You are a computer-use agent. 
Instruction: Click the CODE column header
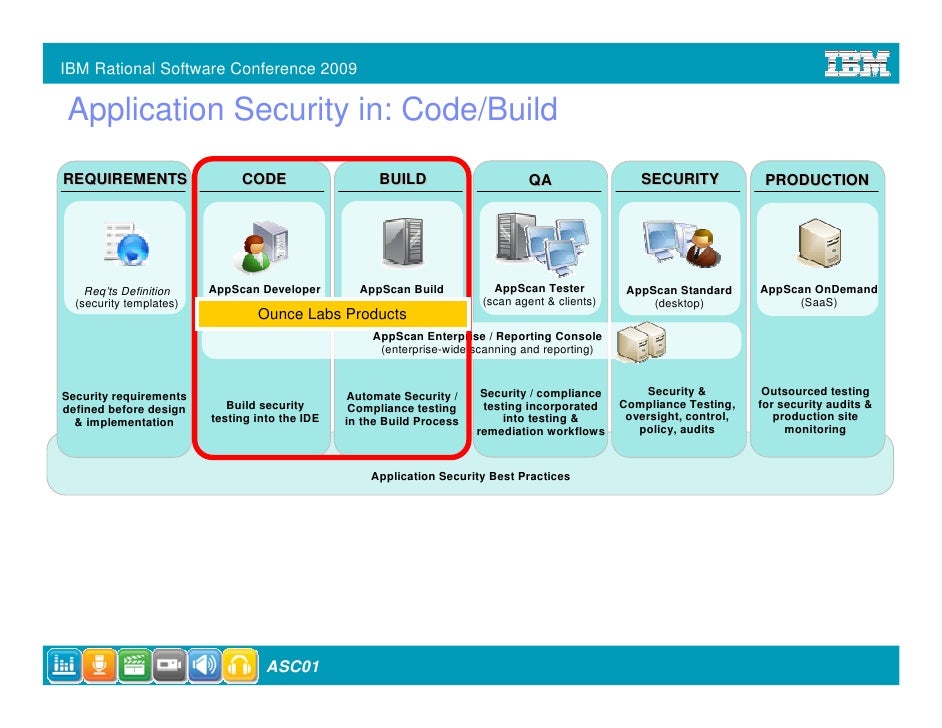(x=264, y=179)
